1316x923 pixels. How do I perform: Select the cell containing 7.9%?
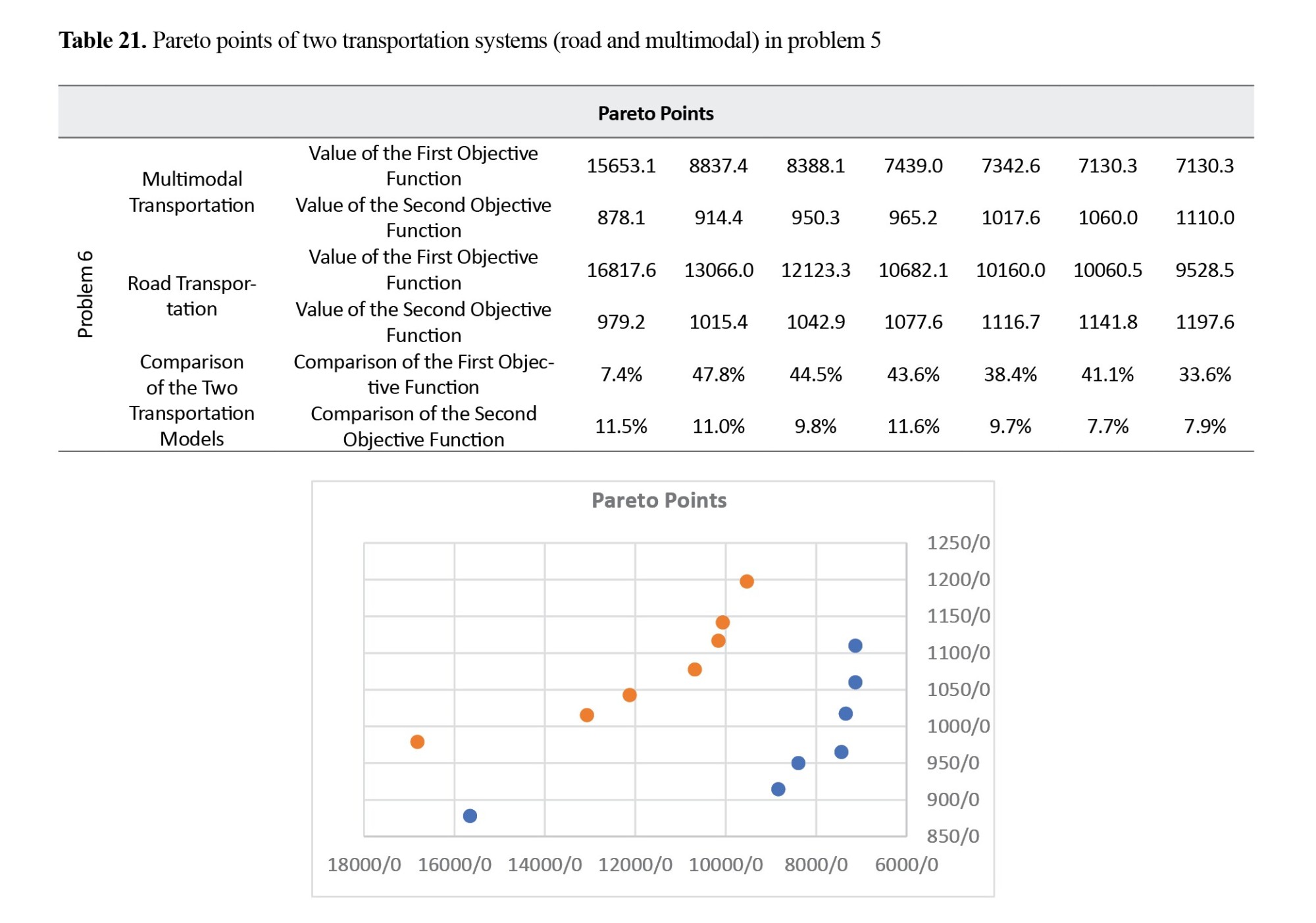click(x=1205, y=426)
